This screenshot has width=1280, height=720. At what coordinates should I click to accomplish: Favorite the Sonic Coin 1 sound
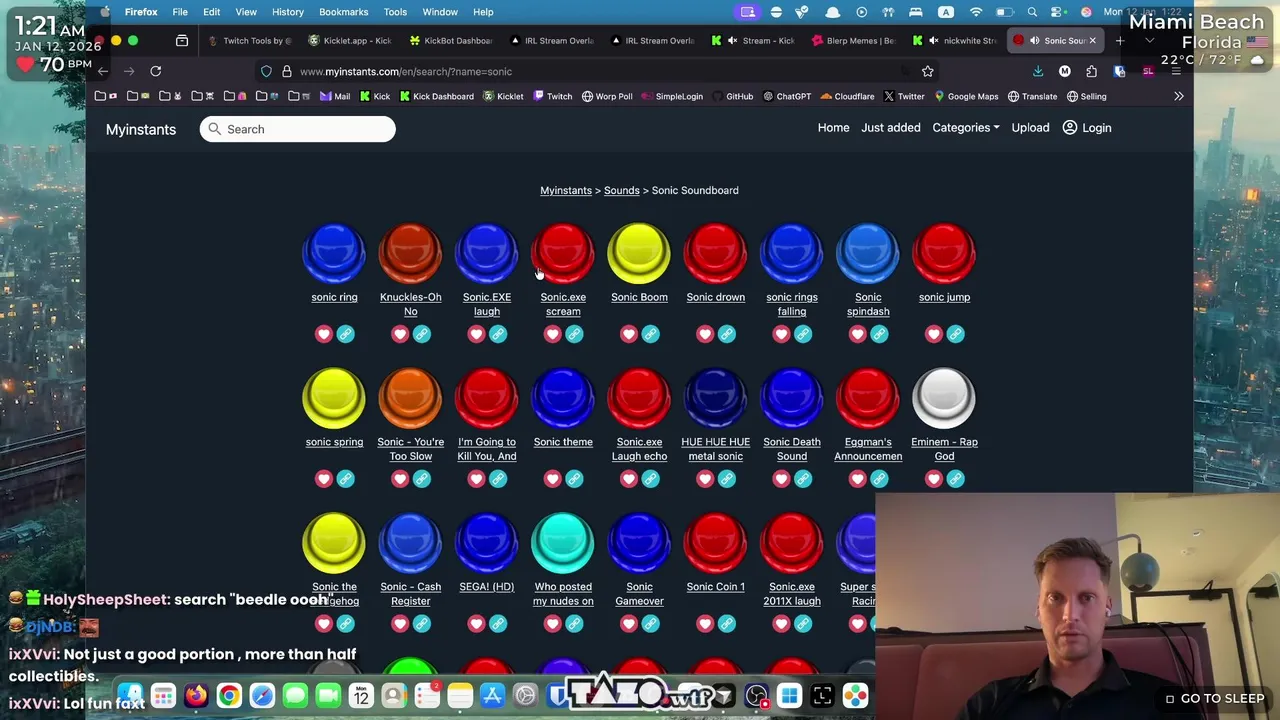(x=705, y=624)
